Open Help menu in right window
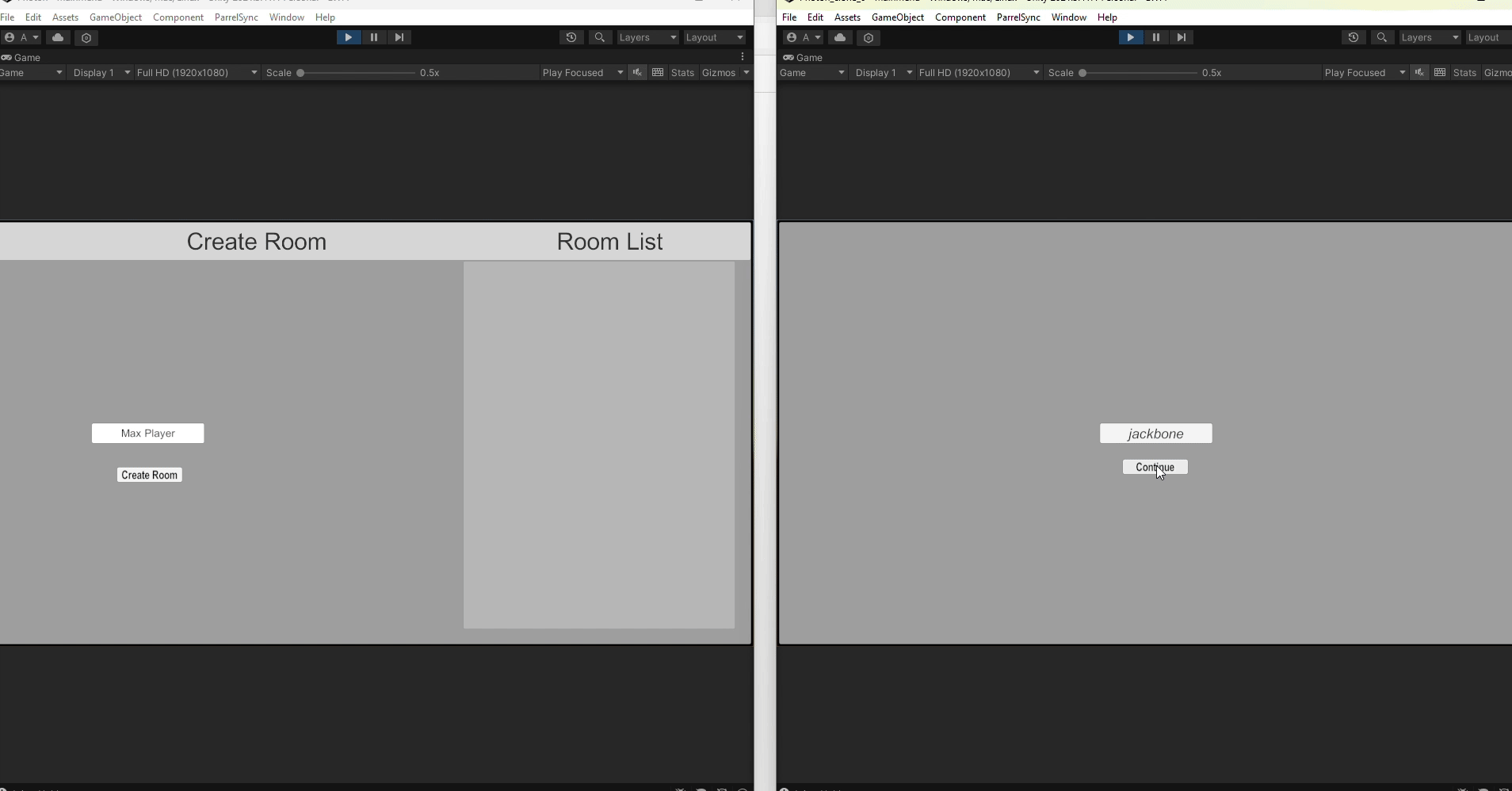 pos(1107,17)
